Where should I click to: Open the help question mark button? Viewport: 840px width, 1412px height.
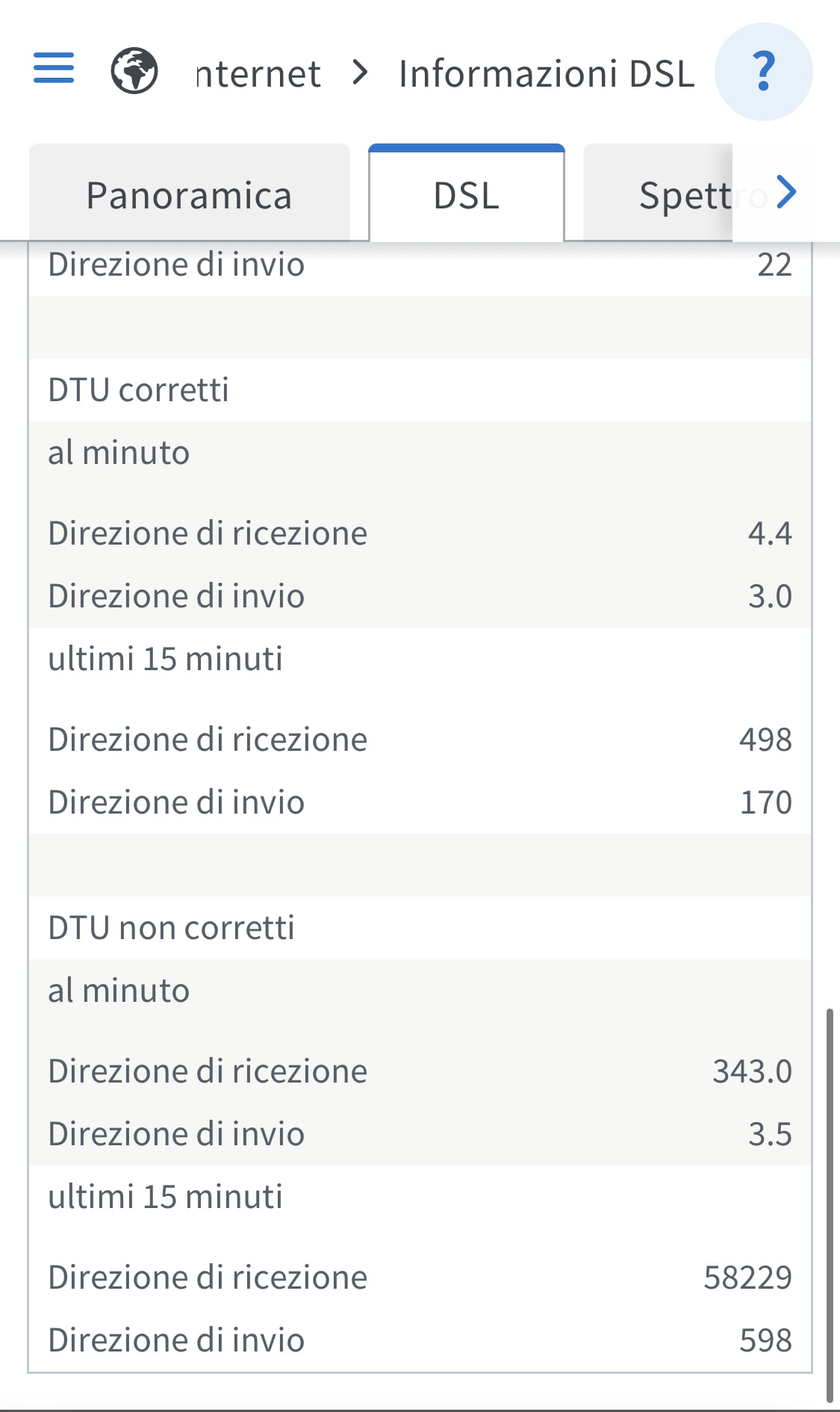(x=763, y=72)
